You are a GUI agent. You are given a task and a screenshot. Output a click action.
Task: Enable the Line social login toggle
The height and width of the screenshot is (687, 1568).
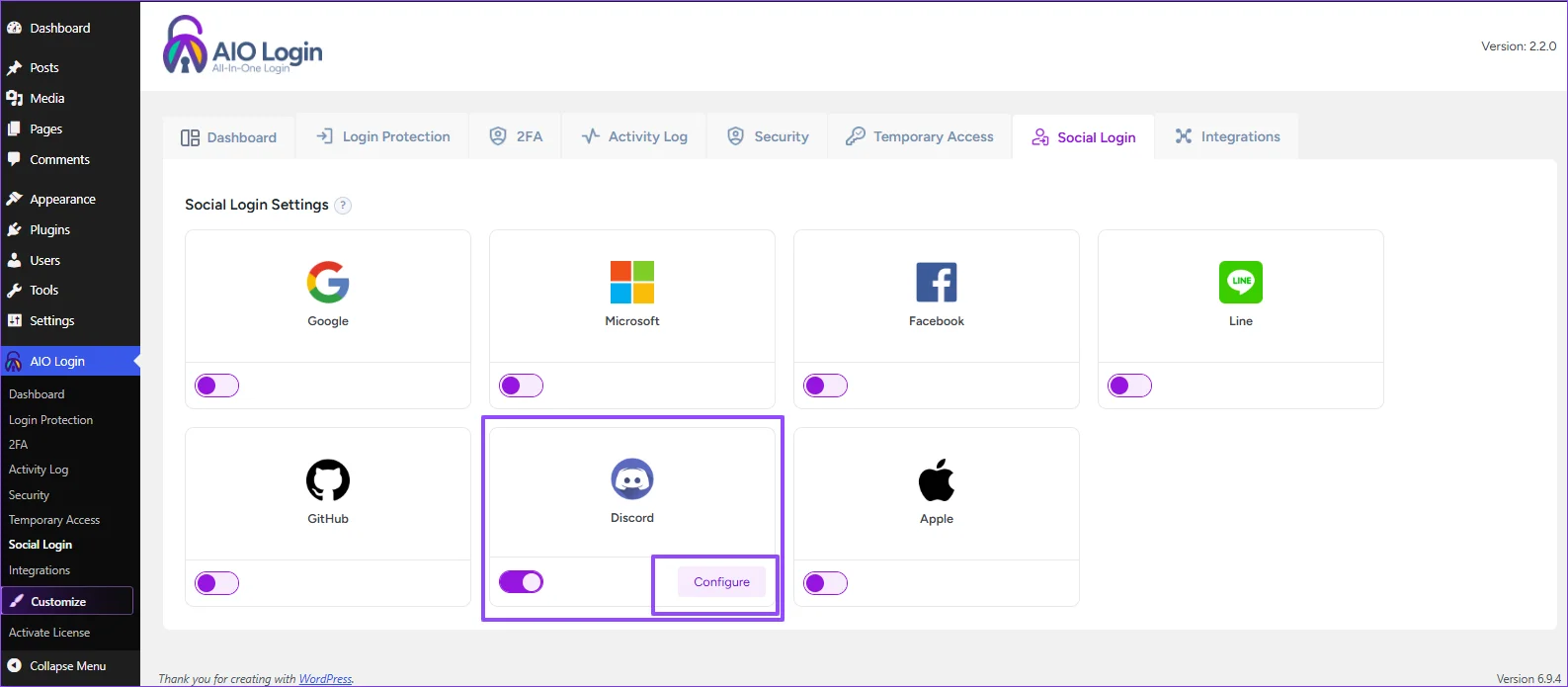pyautogui.click(x=1130, y=386)
